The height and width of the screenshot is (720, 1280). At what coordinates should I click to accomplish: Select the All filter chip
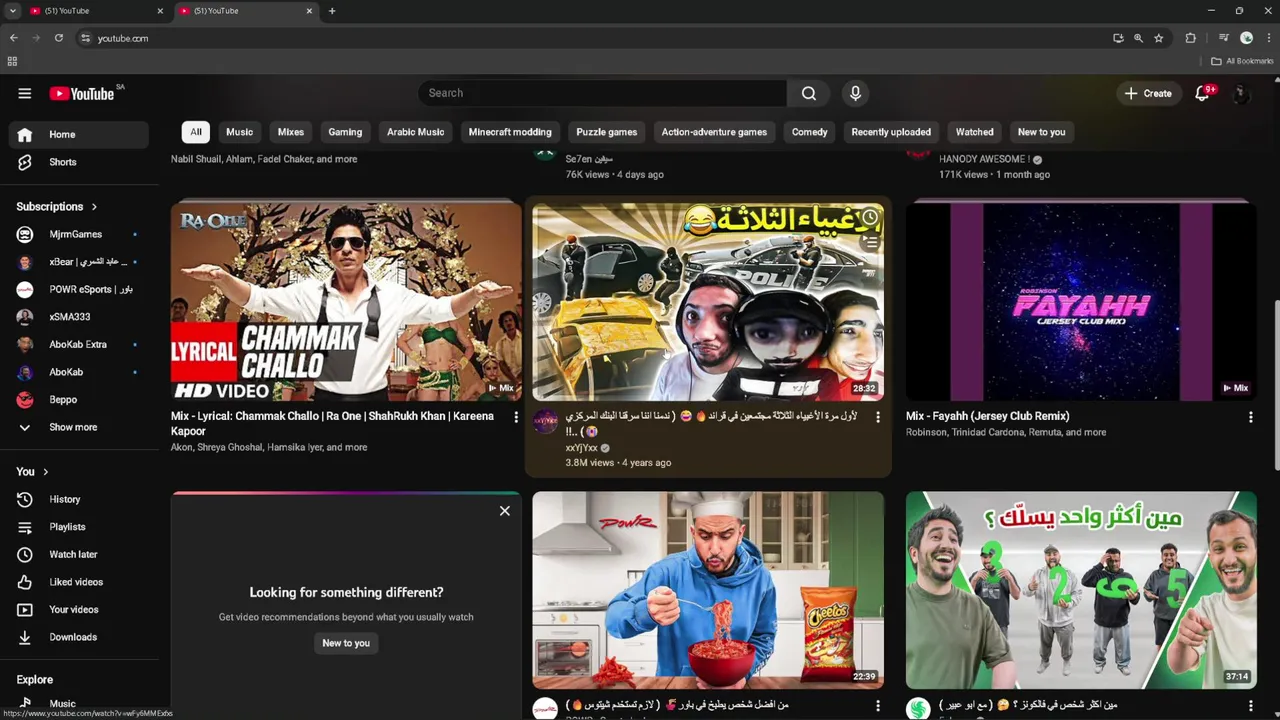click(196, 132)
